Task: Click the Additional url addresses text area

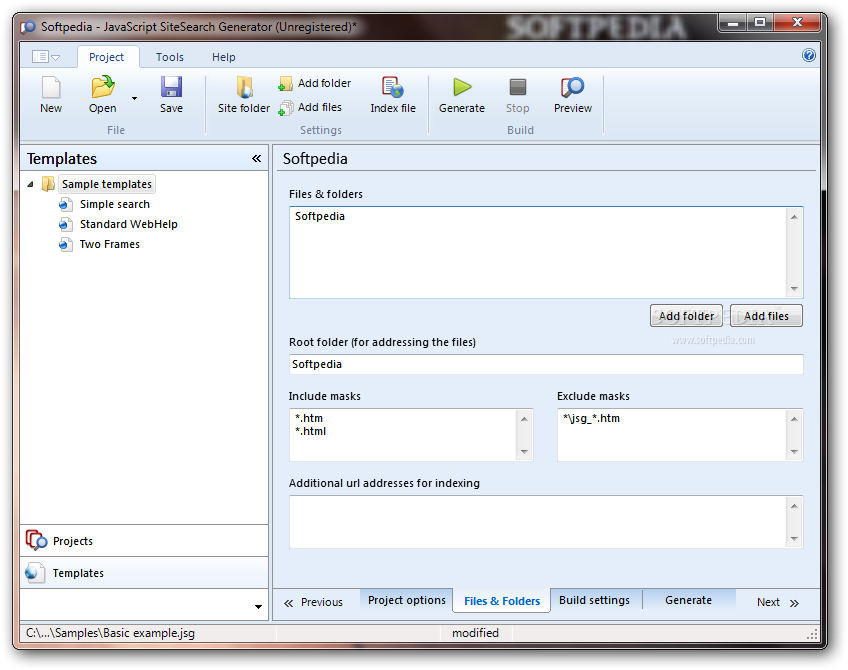Action: pyautogui.click(x=546, y=522)
